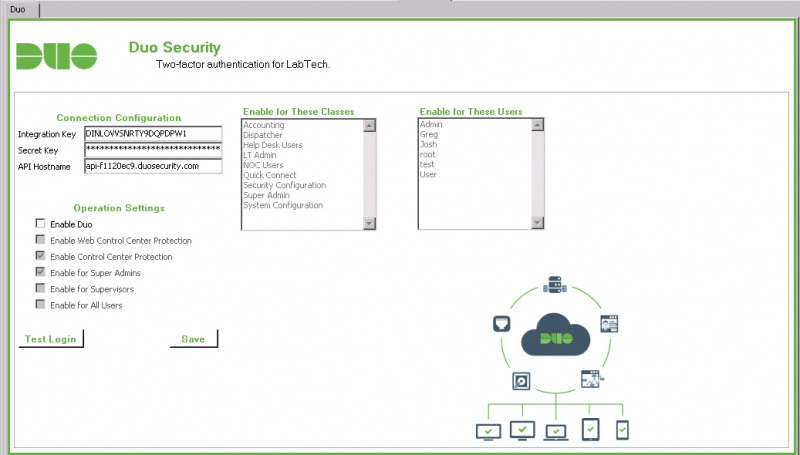Click the server icon atop the diagram
800x455 pixels.
555,285
